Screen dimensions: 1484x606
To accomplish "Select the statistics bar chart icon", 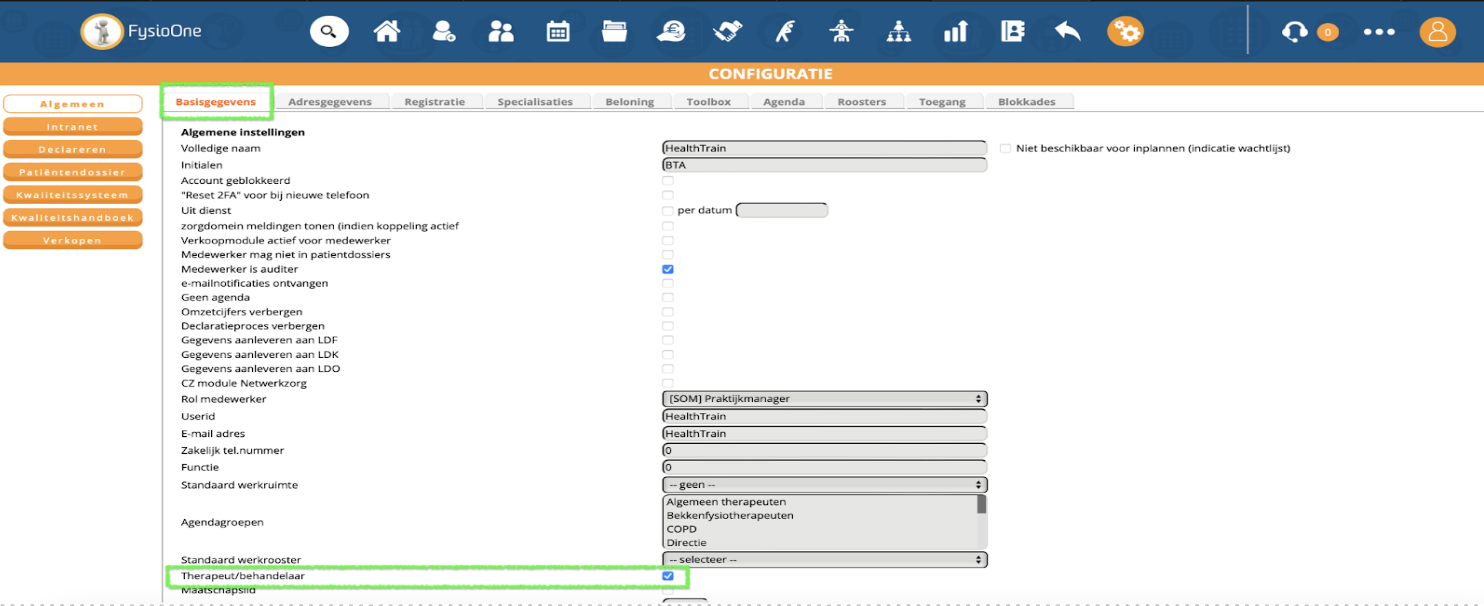I will pos(955,31).
